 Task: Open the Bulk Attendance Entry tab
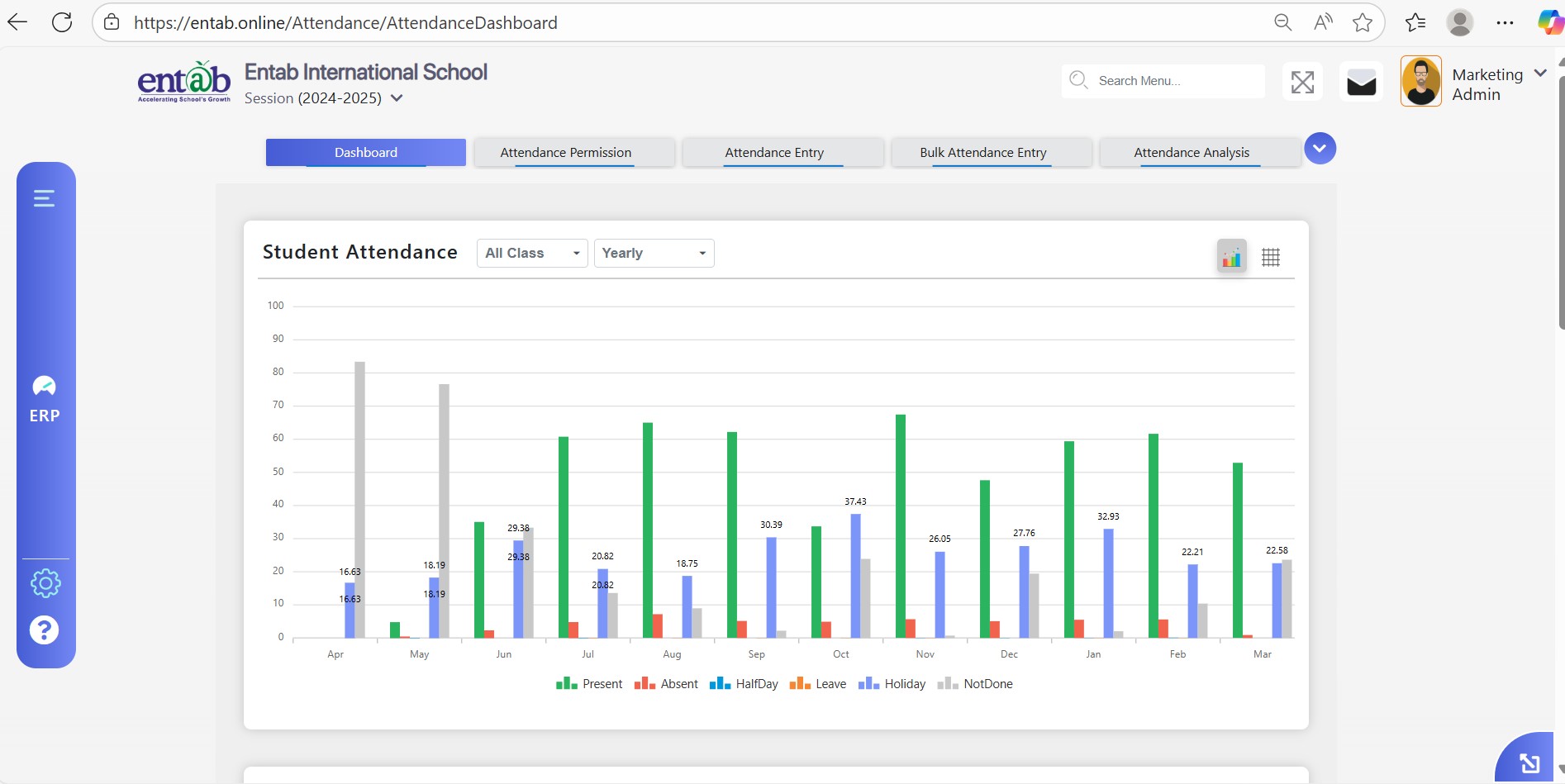pyautogui.click(x=982, y=153)
